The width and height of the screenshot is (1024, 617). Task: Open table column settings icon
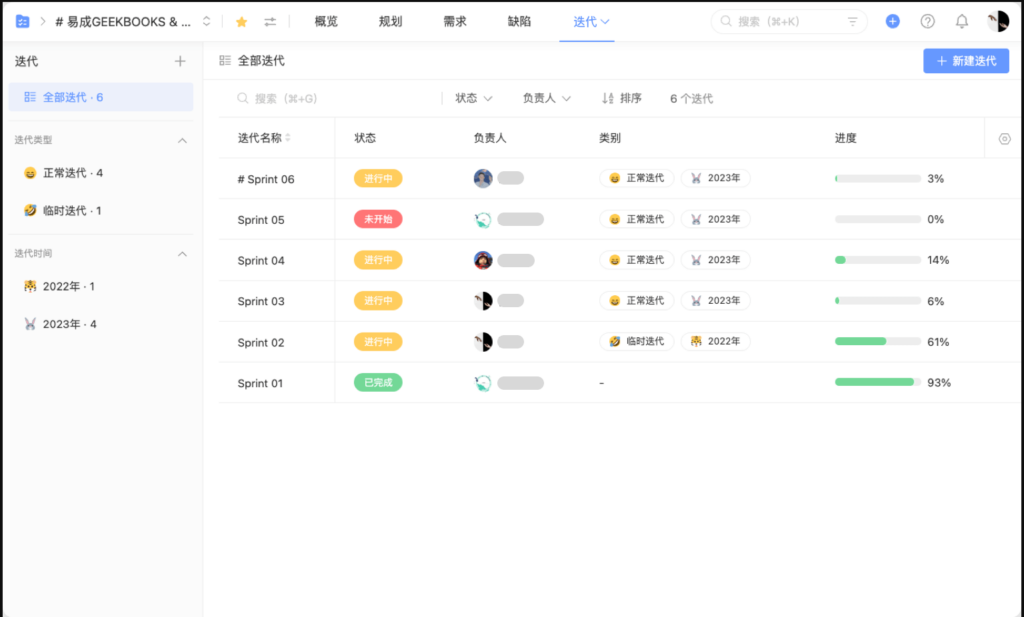(1004, 139)
